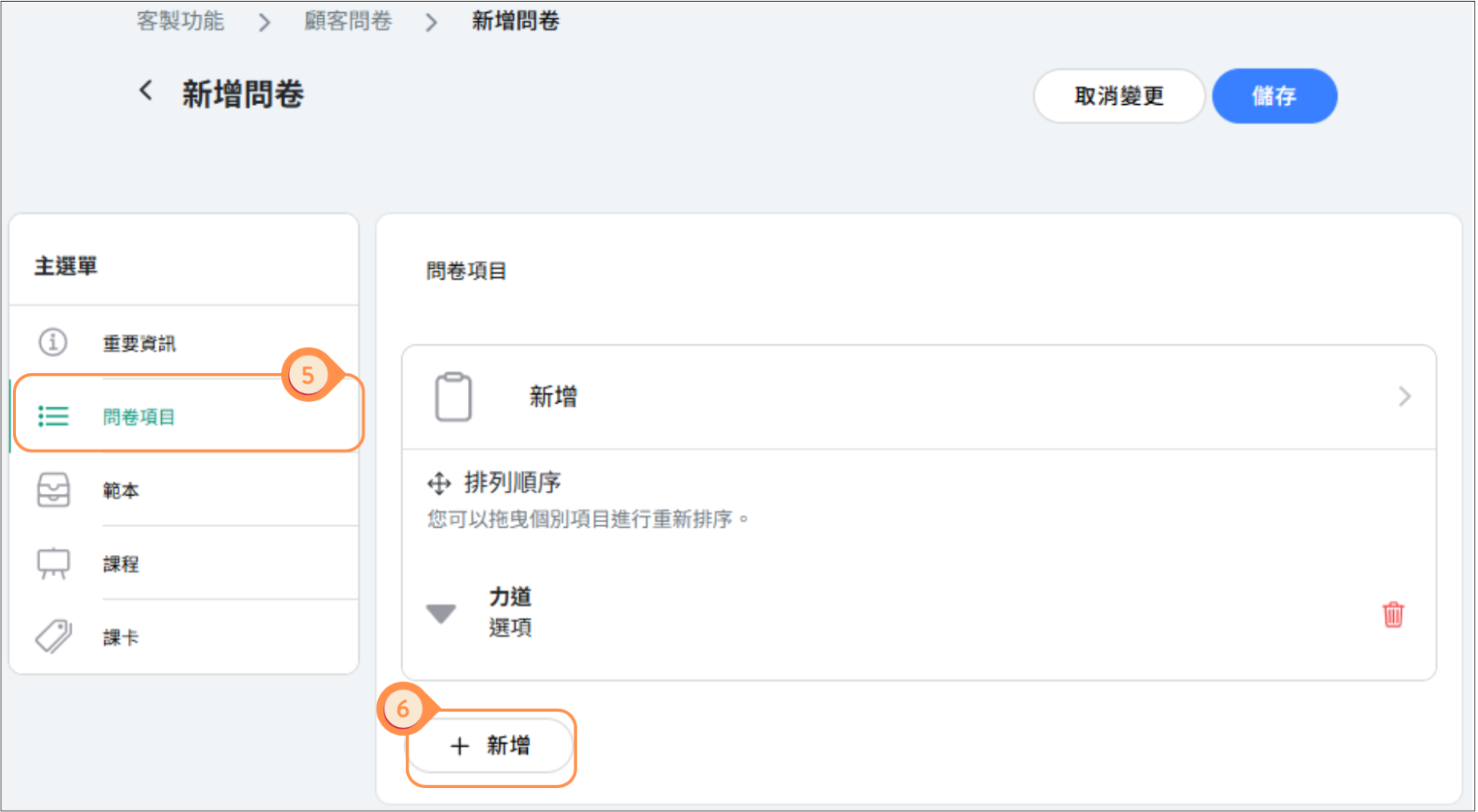Open the 新增 row right chevron
Viewport: 1478px width, 812px height.
coord(1404,396)
